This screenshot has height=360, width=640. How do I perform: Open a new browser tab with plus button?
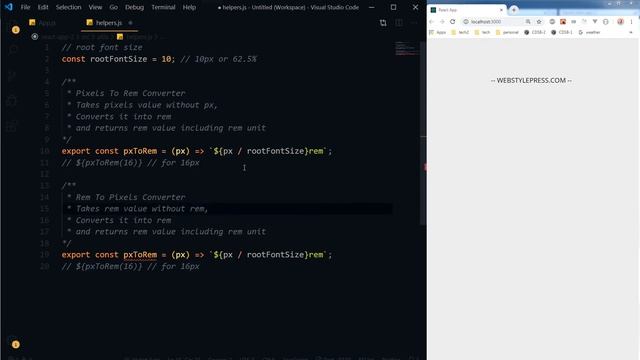pos(514,10)
